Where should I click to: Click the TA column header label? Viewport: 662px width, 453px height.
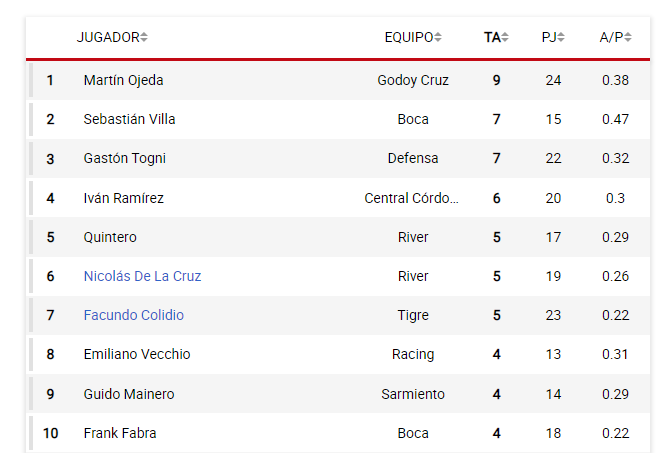pos(492,37)
